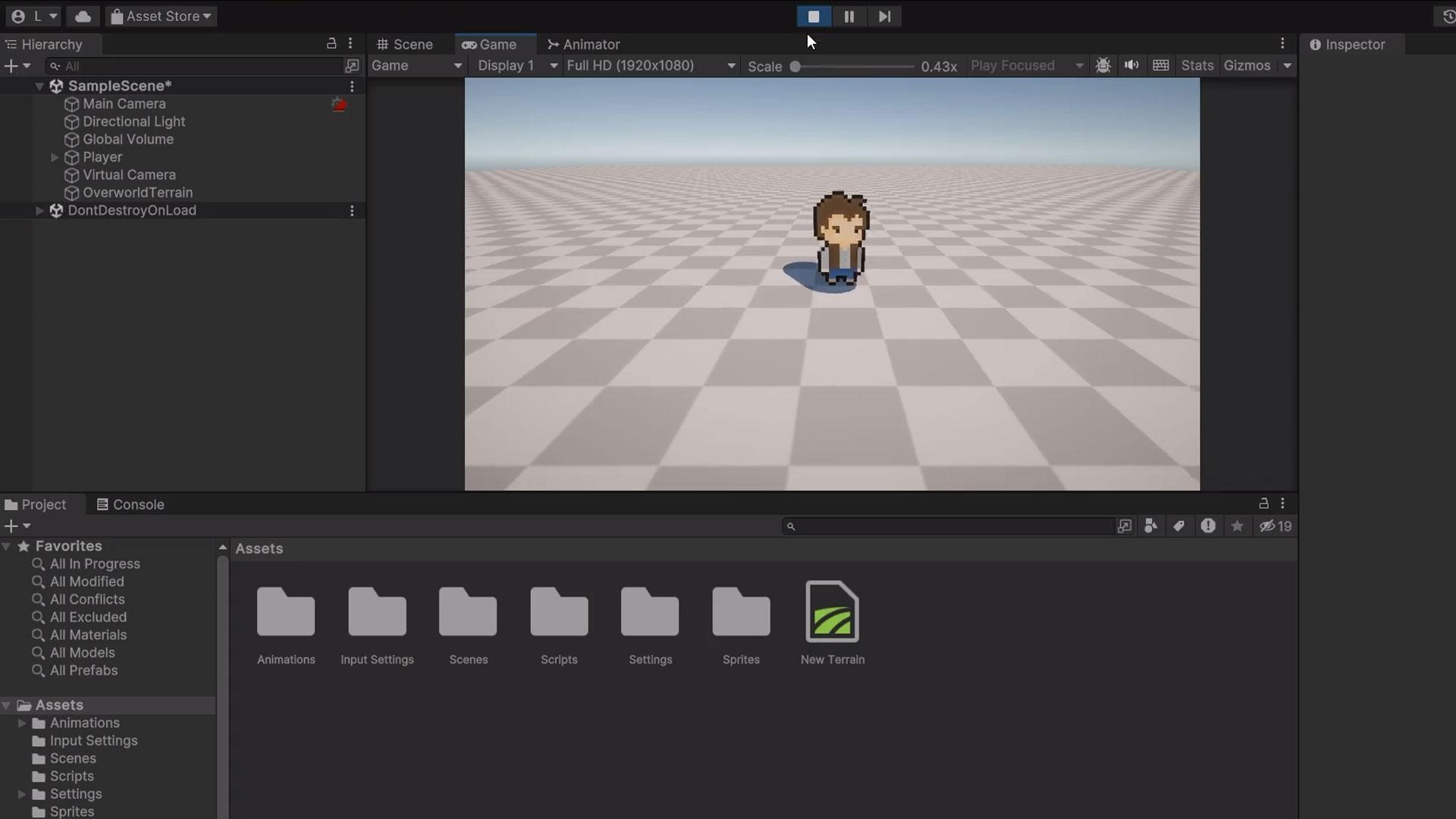Expand the Player object in Hierarchy

[x=55, y=158]
